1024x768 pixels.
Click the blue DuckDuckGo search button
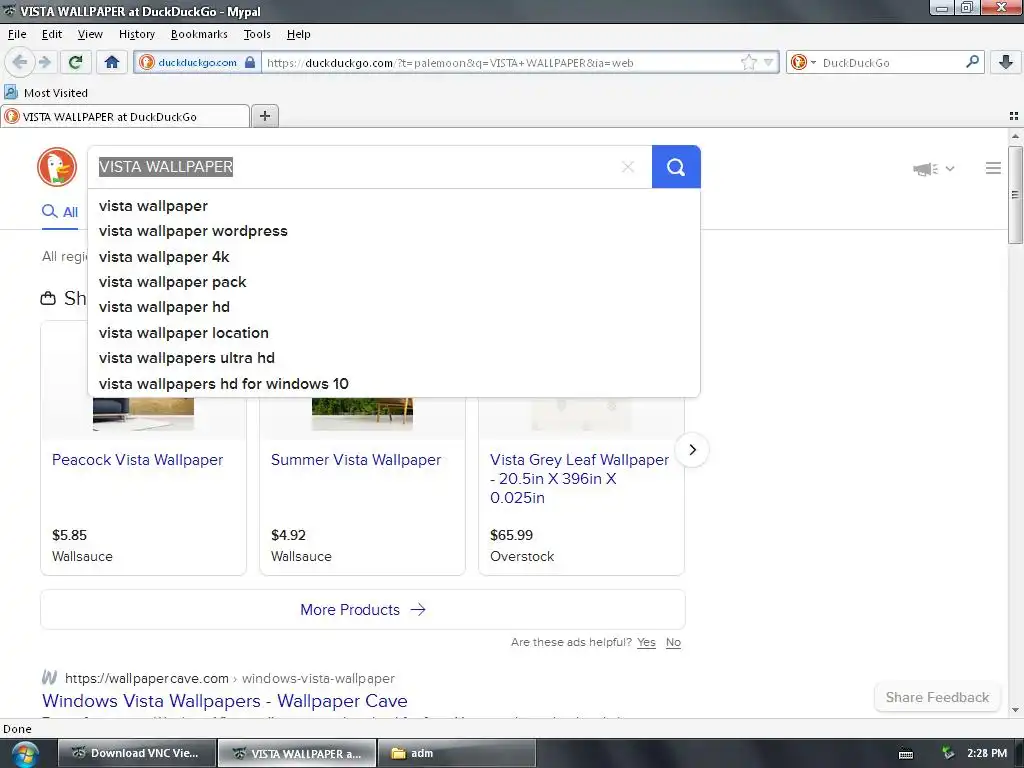coord(676,167)
